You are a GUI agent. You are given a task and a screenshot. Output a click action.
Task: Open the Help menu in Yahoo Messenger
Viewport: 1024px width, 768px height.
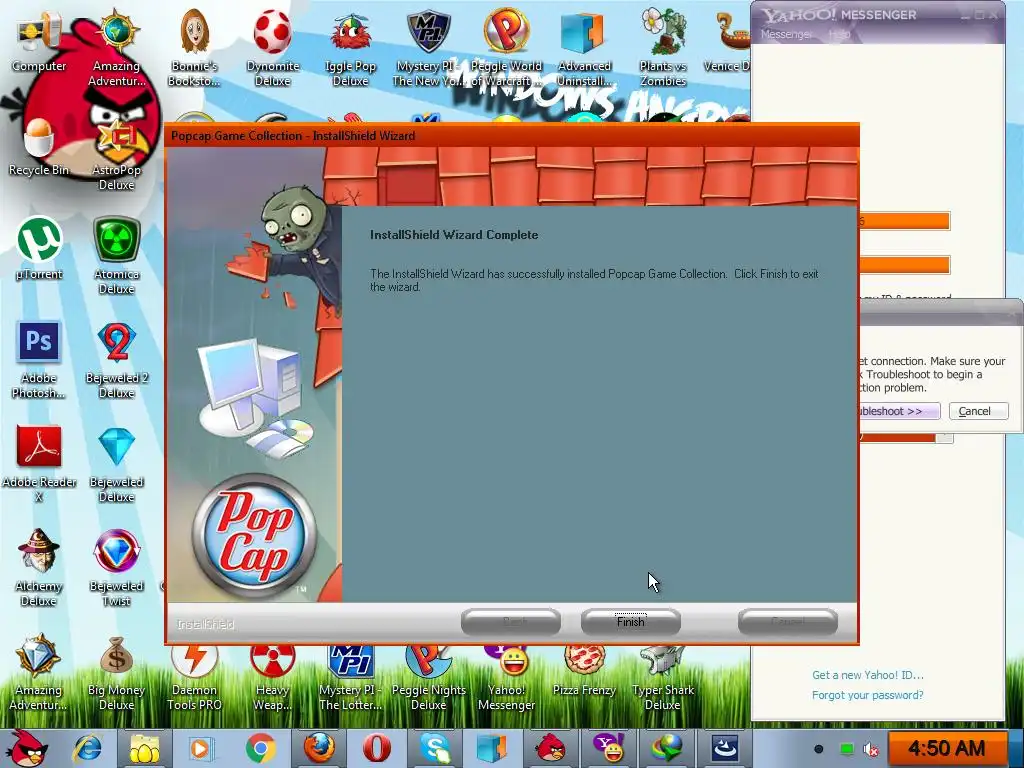point(840,34)
